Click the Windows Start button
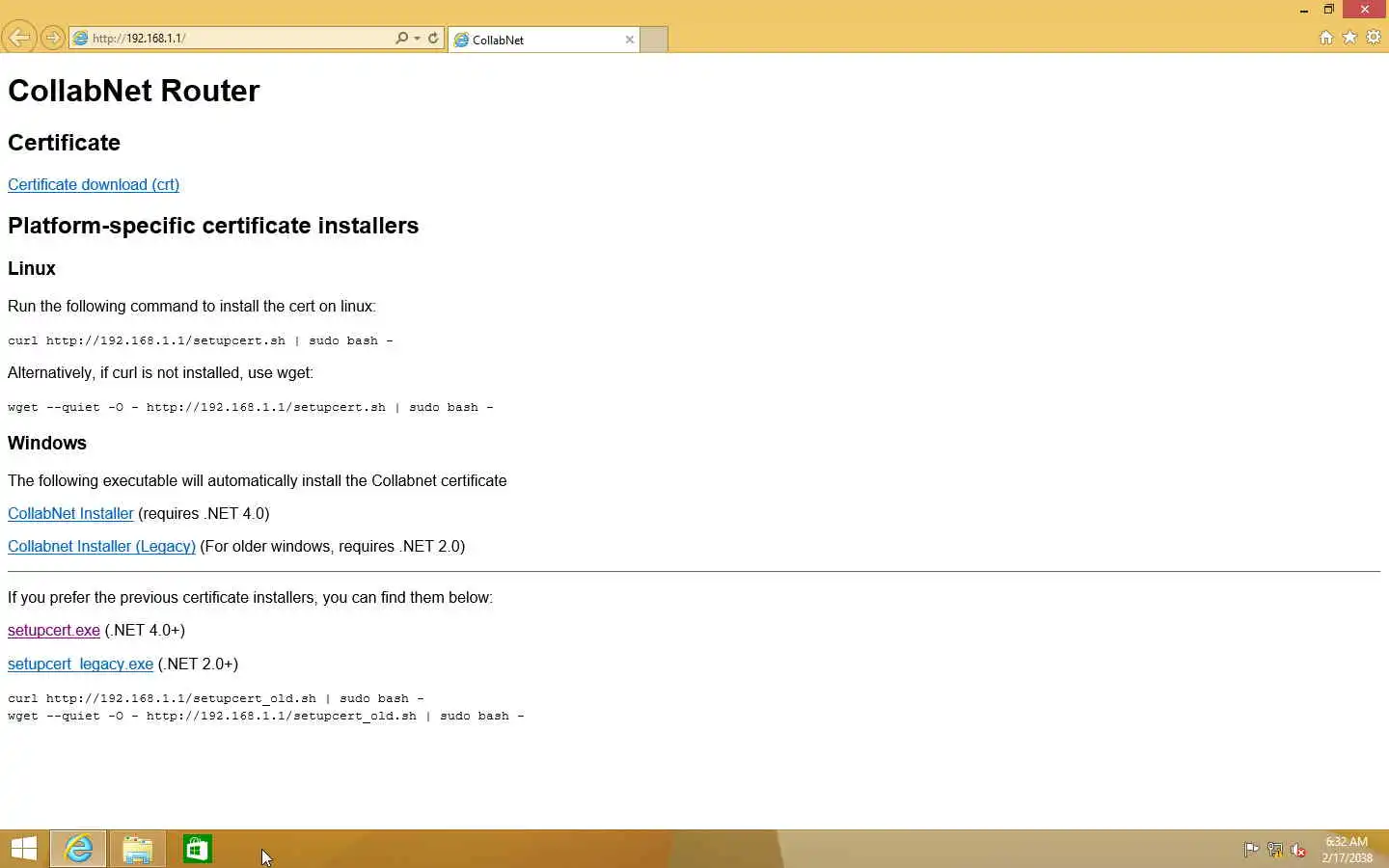Viewport: 1389px width, 868px height. pos(24,849)
